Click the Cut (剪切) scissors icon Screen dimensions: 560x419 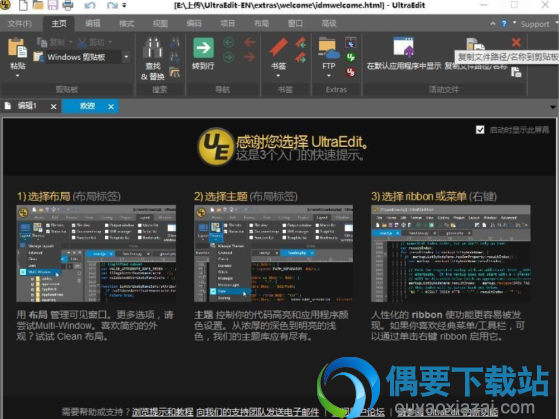point(82,43)
